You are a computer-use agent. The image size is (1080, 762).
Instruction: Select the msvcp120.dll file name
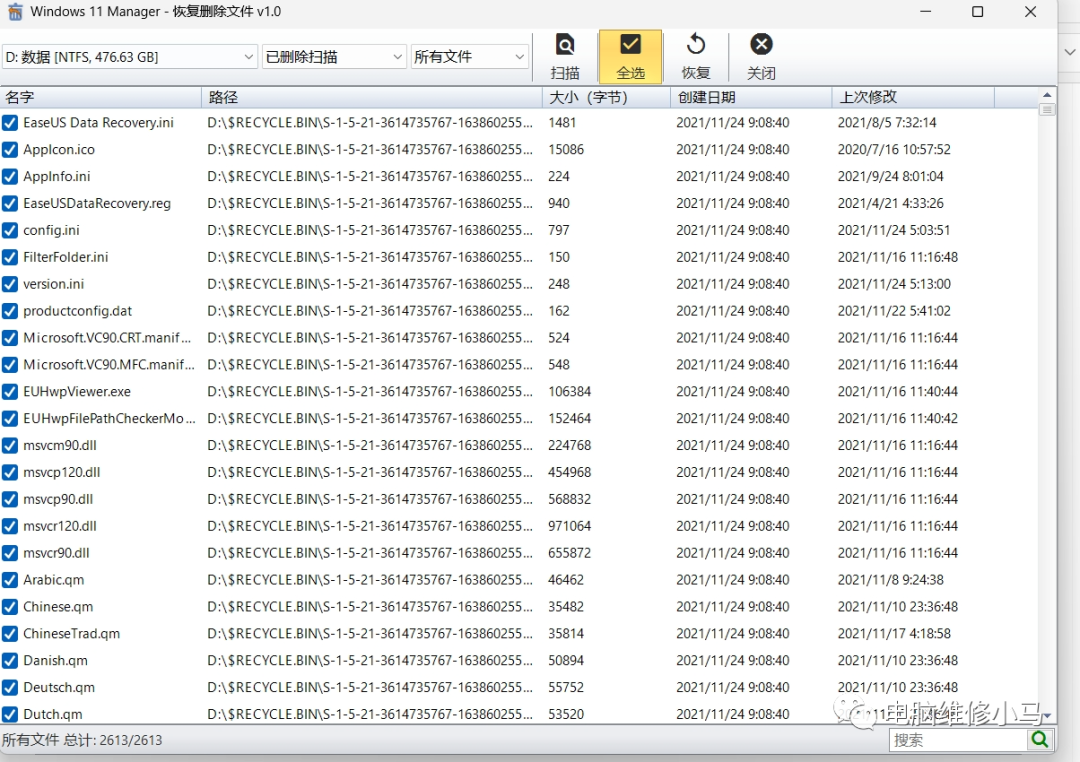tap(62, 472)
